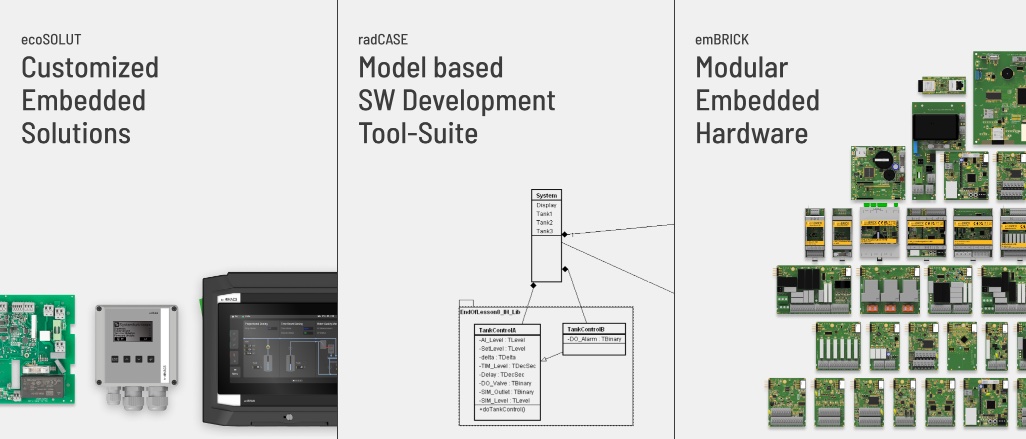Viewport: 1026px width, 439px height.
Task: Click the -delta : TDelta attribute
Action: click(497, 357)
